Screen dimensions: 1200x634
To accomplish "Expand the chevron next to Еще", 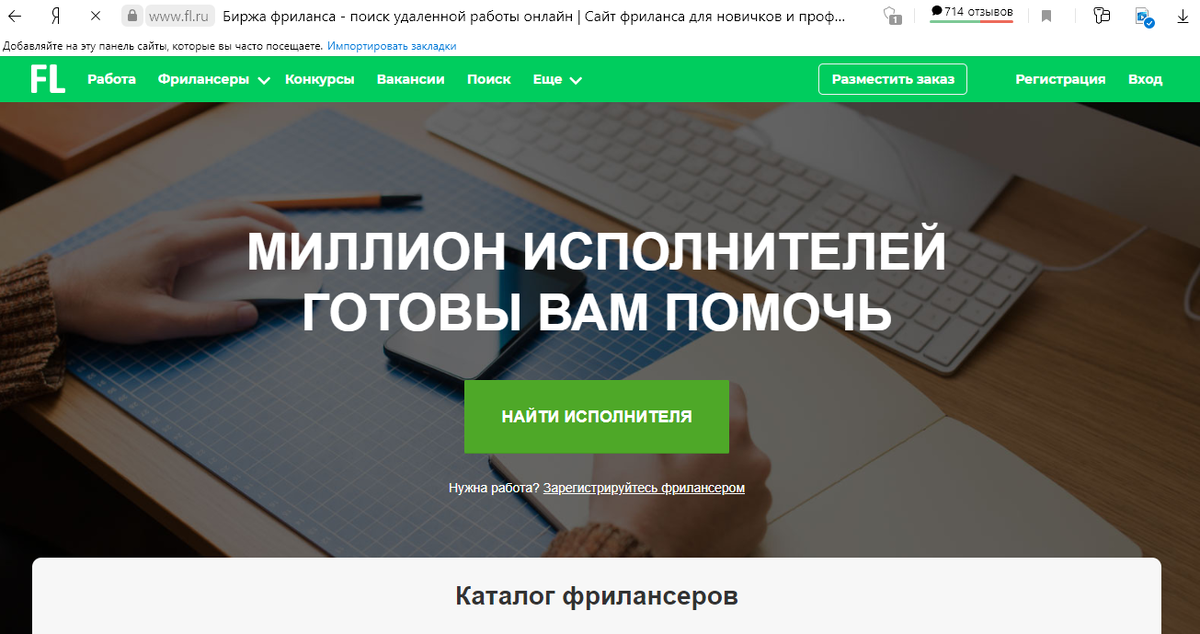I will point(576,80).
